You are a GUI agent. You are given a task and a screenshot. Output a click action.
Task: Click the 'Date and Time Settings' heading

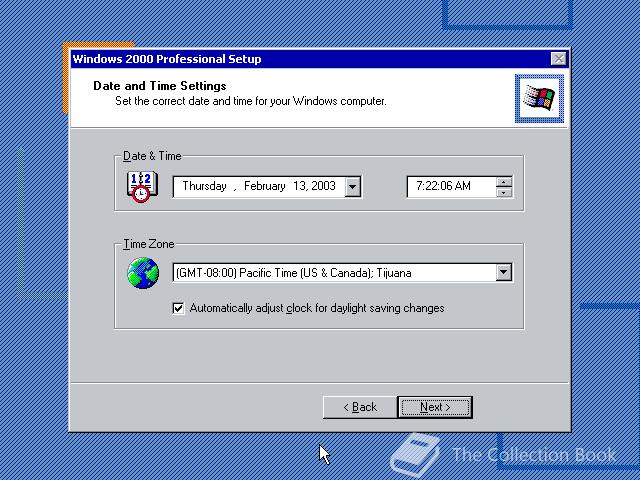click(x=160, y=86)
